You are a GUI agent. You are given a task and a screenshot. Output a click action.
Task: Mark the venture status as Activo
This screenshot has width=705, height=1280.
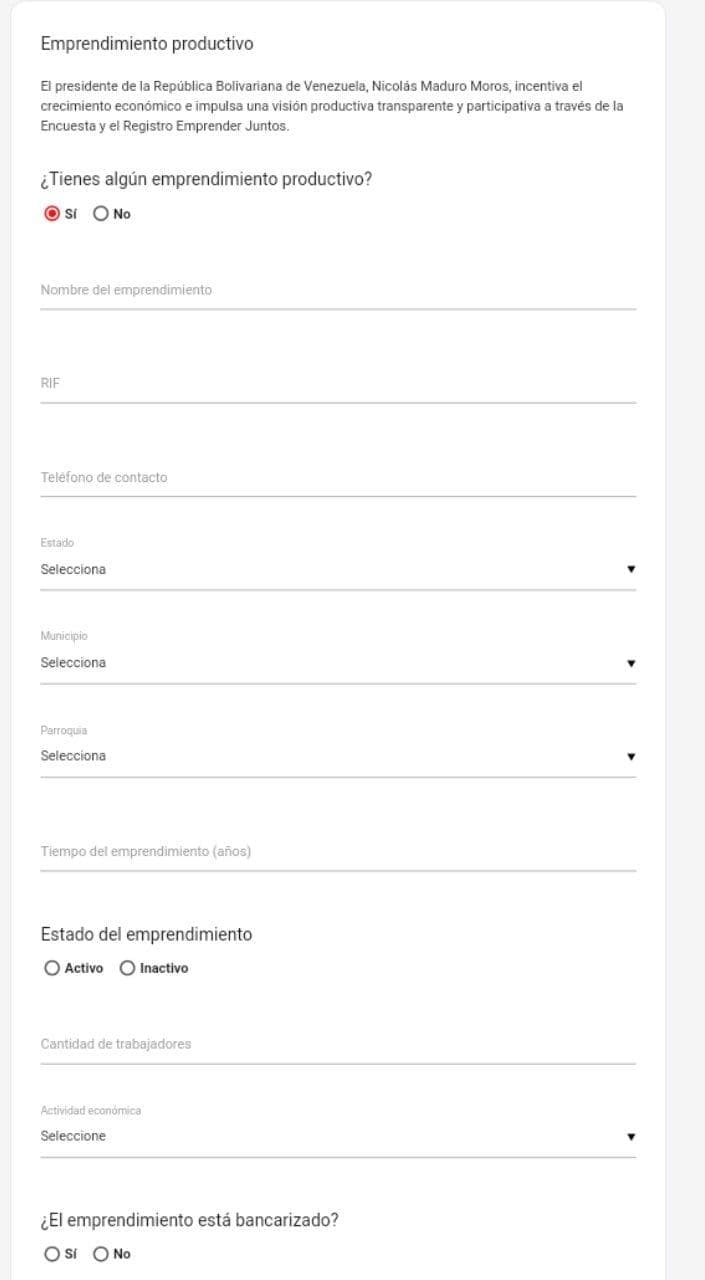click(x=52, y=968)
